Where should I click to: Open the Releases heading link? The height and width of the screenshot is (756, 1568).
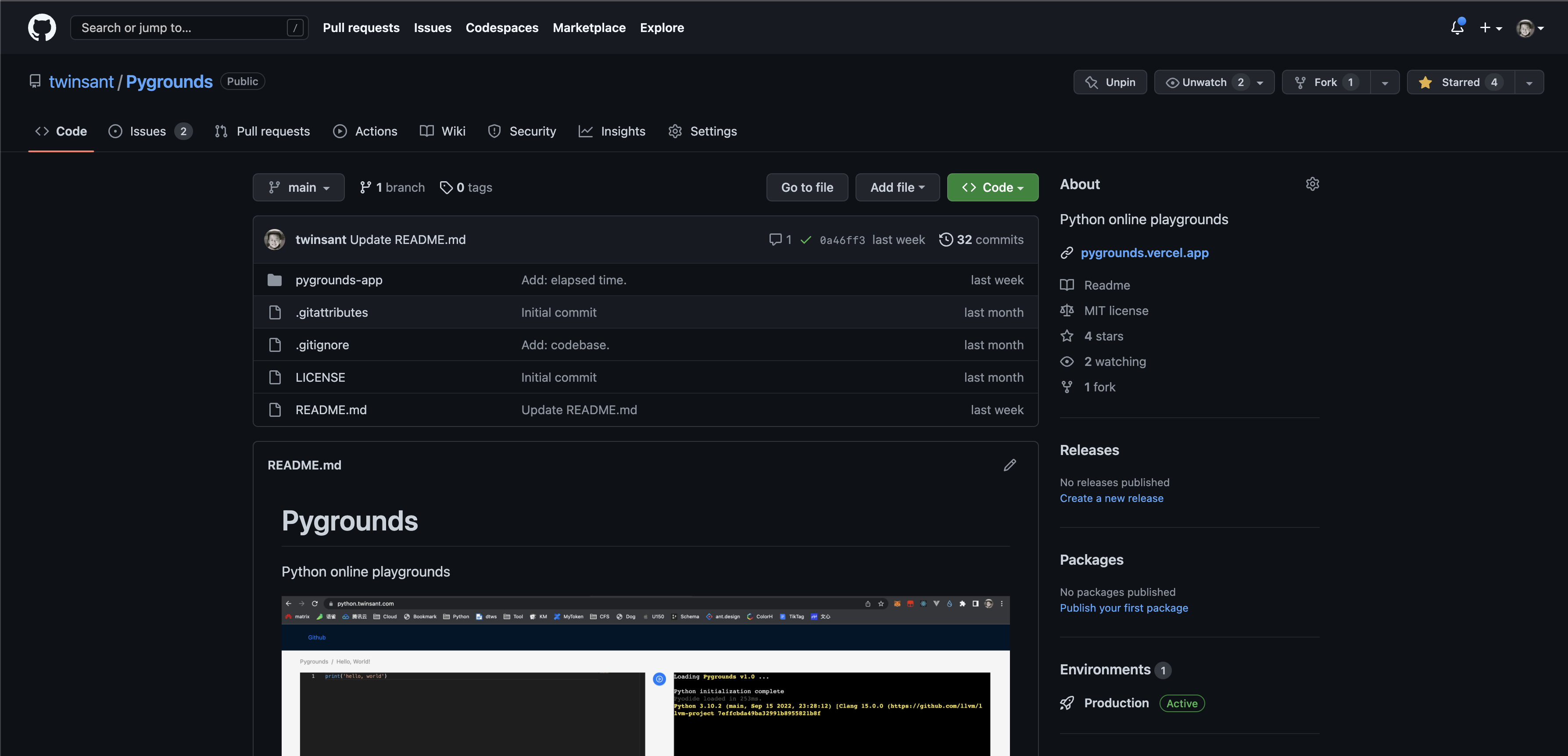tap(1089, 450)
